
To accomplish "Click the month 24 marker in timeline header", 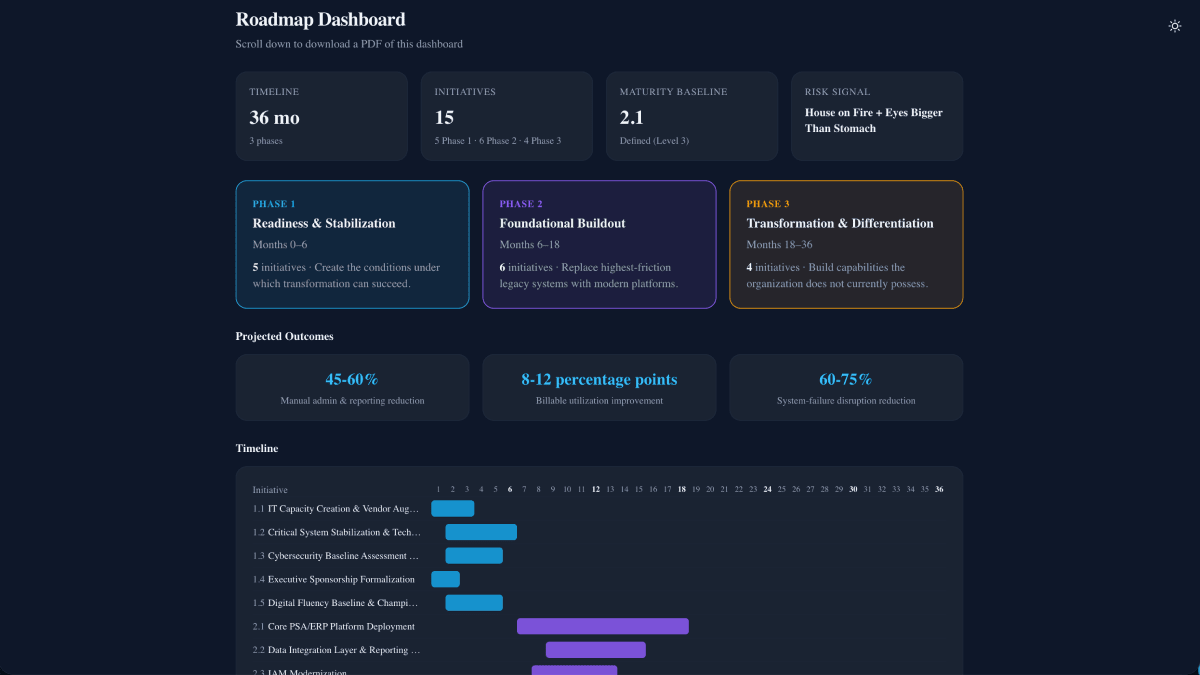I will tap(768, 489).
